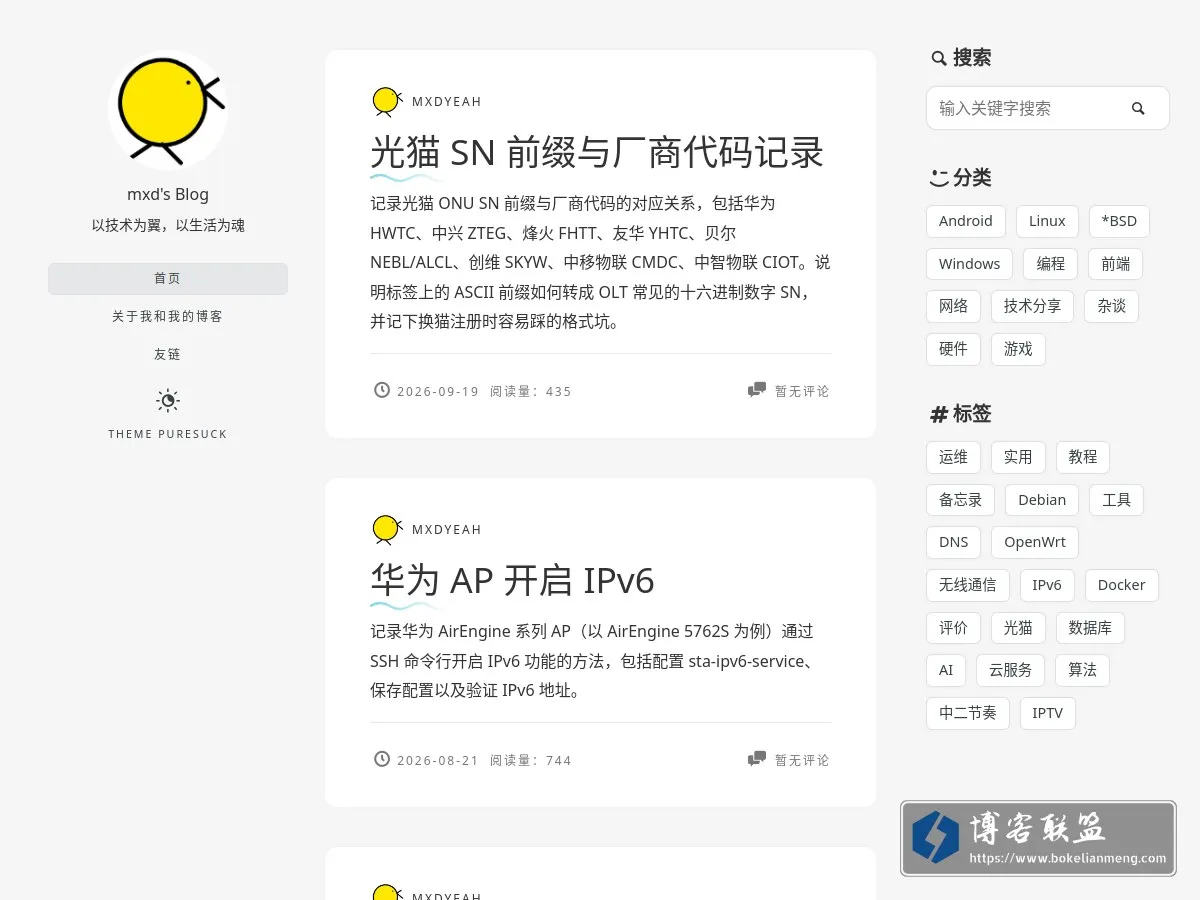Filter by 实用 tag
Image resolution: width=1200 pixels, height=900 pixels.
pyautogui.click(x=1018, y=457)
